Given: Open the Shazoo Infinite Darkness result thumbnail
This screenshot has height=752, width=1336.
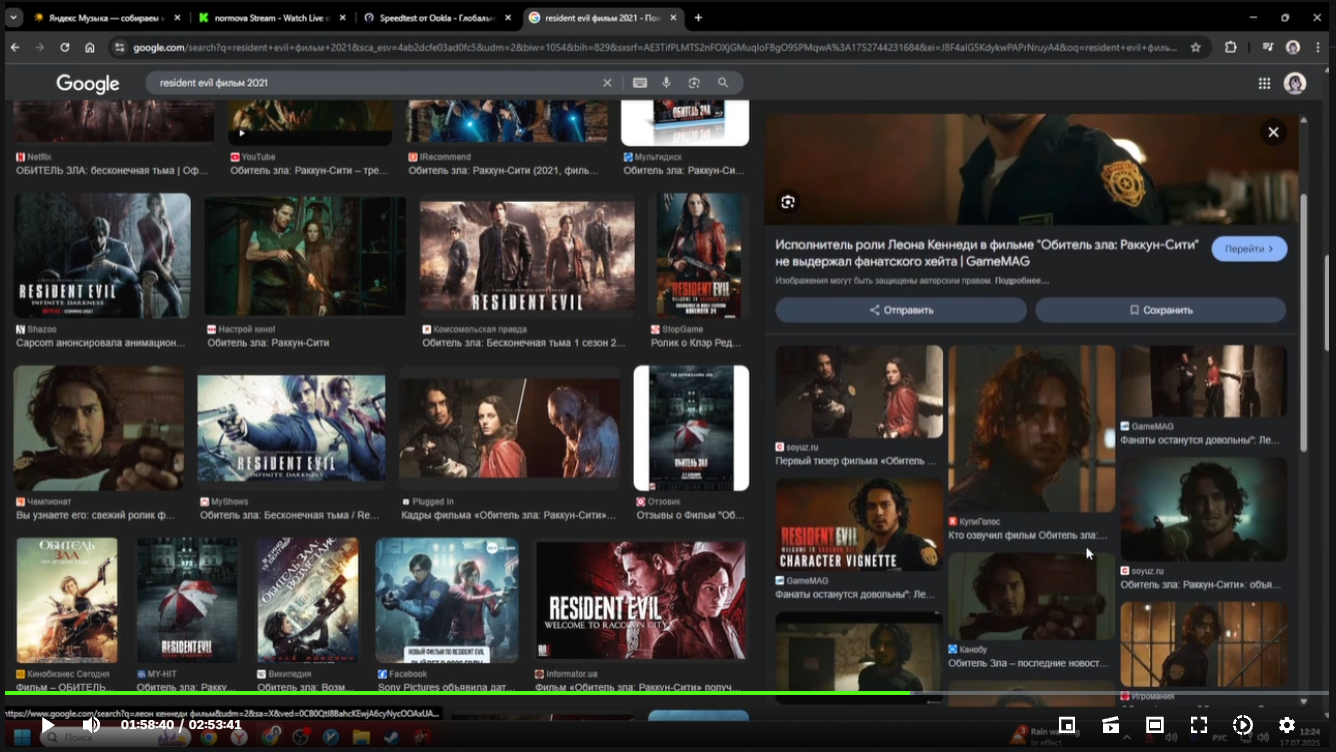Looking at the screenshot, I should coord(102,256).
